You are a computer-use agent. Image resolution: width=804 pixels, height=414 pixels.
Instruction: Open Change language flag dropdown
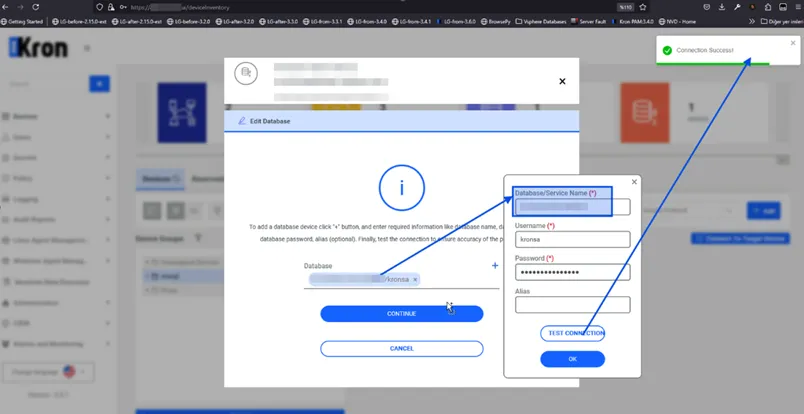(49, 371)
